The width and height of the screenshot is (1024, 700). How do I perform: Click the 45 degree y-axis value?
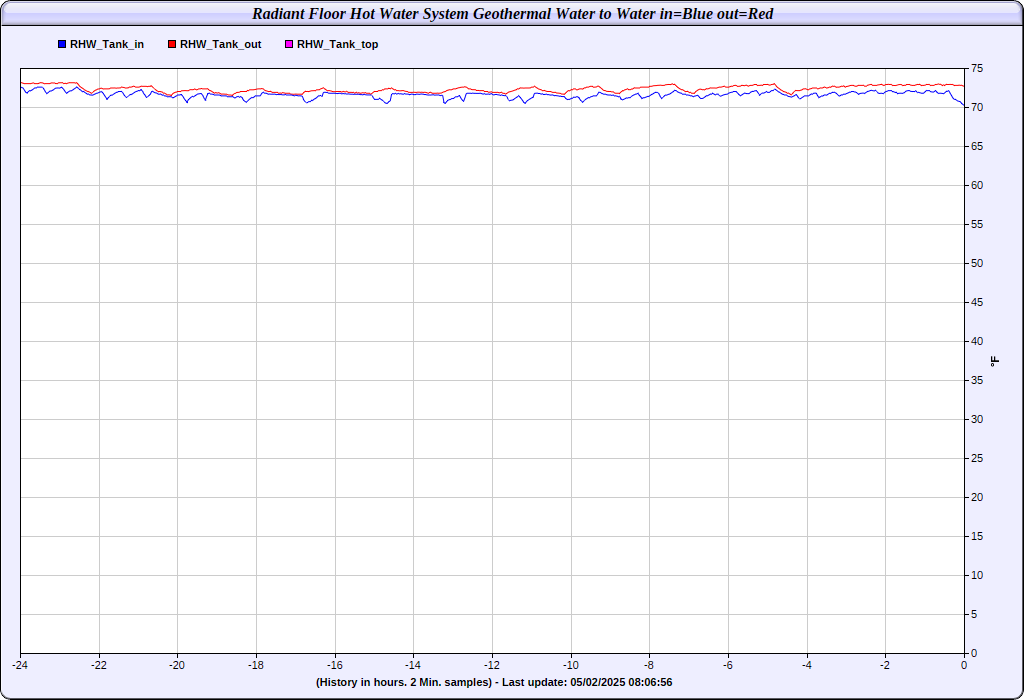click(977, 302)
